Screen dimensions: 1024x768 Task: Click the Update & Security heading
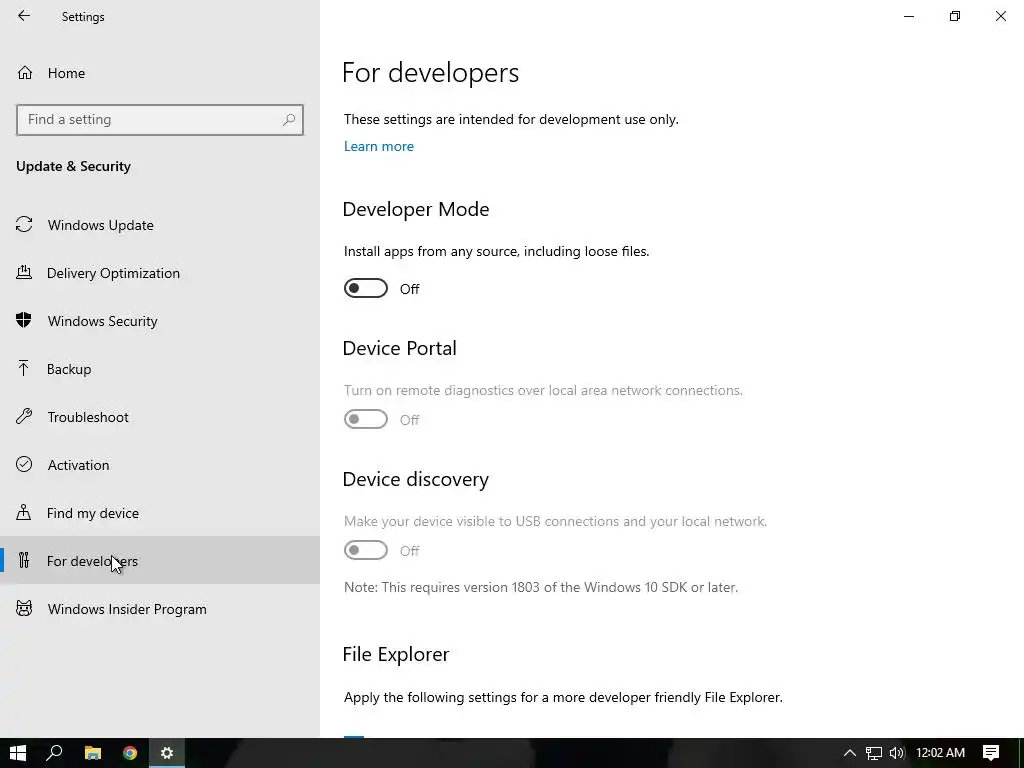click(x=74, y=167)
